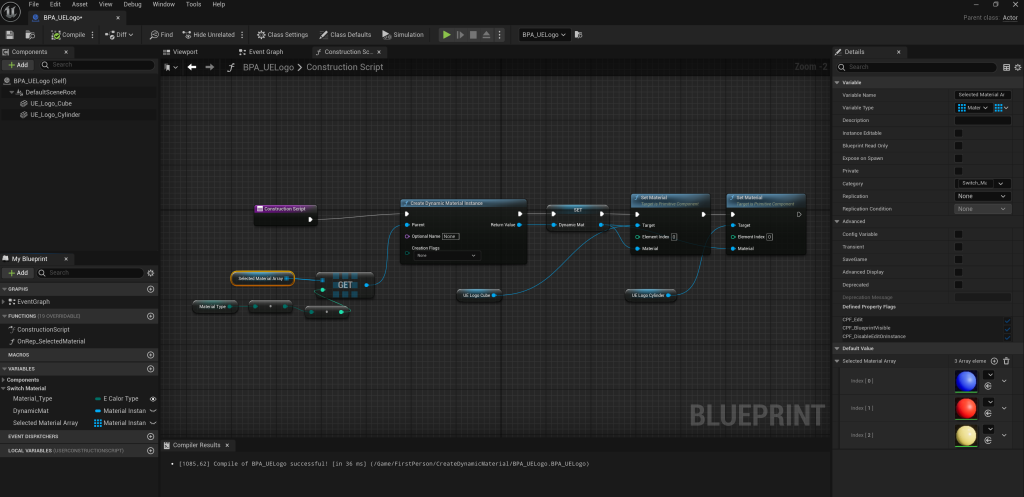The width and height of the screenshot is (1024, 497).
Task: Click the graph forward navigation arrow
Action: pos(210,67)
